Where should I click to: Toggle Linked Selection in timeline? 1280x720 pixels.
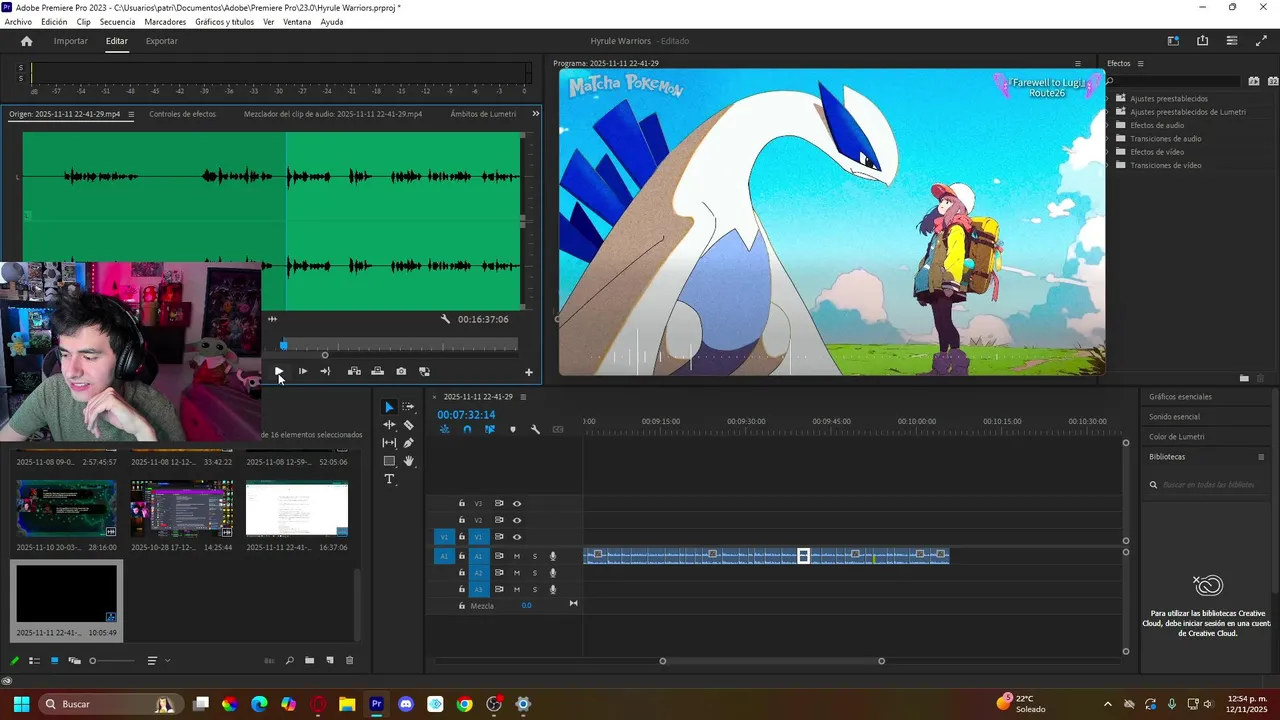point(490,429)
